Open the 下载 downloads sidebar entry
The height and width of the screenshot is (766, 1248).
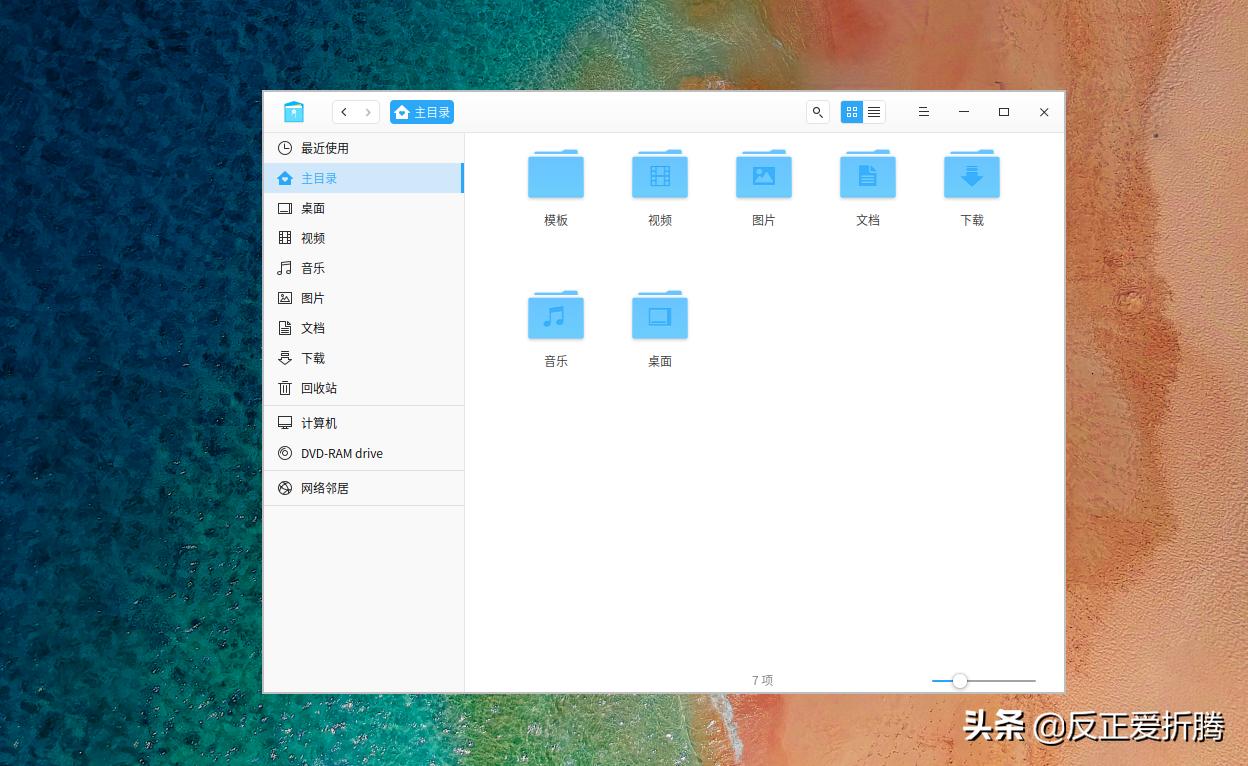[312, 358]
